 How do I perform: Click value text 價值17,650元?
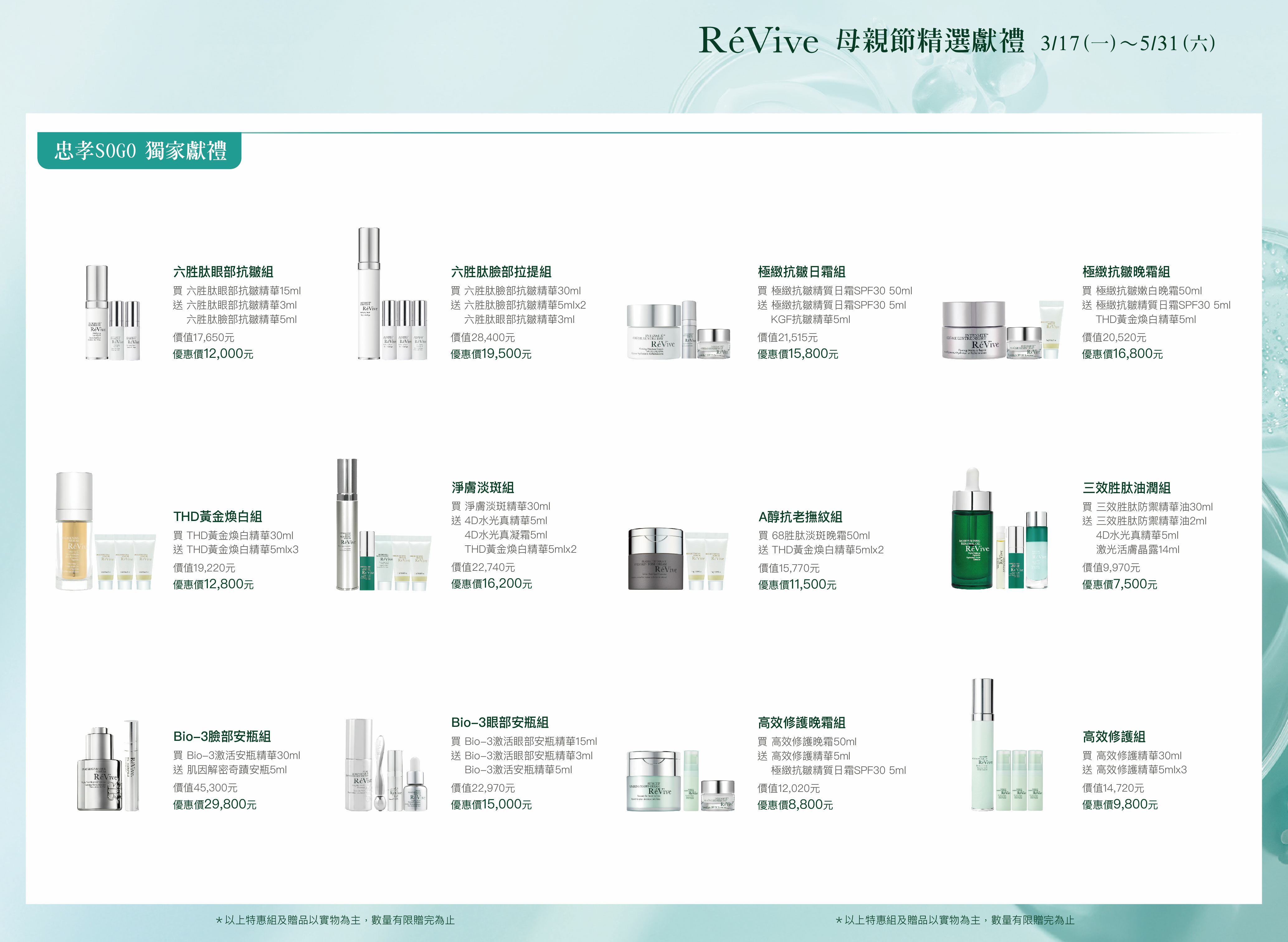pos(204,338)
